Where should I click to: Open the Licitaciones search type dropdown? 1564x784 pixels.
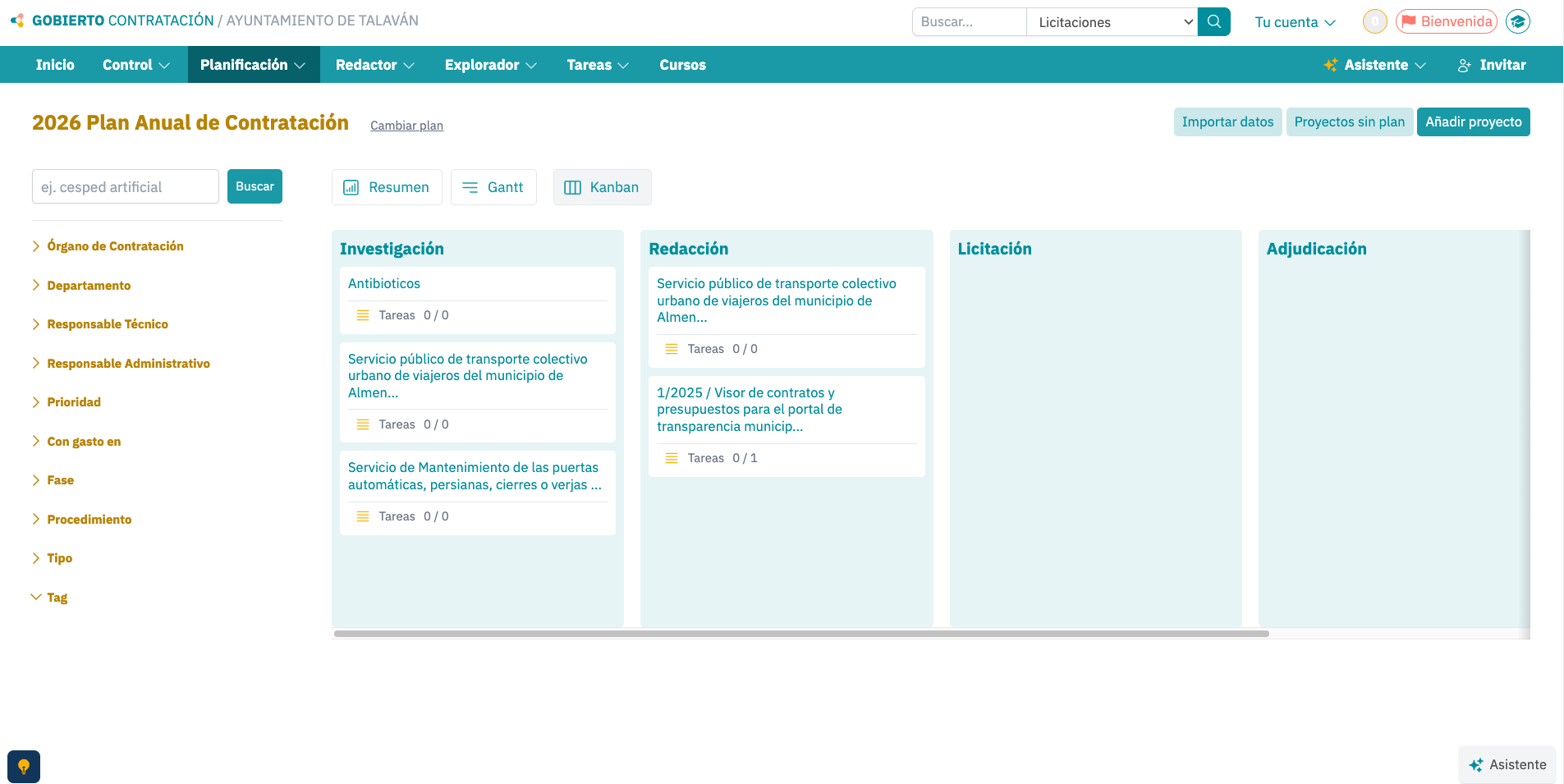(x=1112, y=22)
